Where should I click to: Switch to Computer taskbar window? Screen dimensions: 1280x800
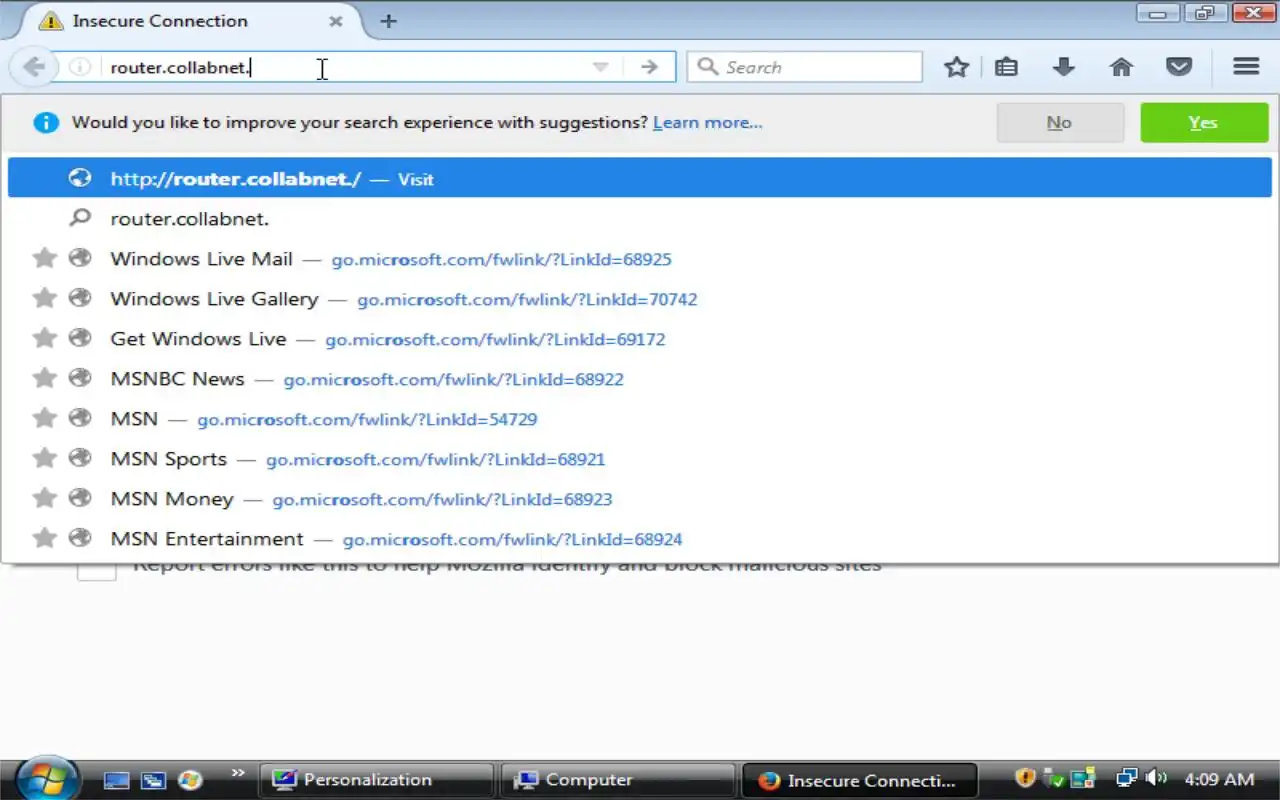pos(617,780)
